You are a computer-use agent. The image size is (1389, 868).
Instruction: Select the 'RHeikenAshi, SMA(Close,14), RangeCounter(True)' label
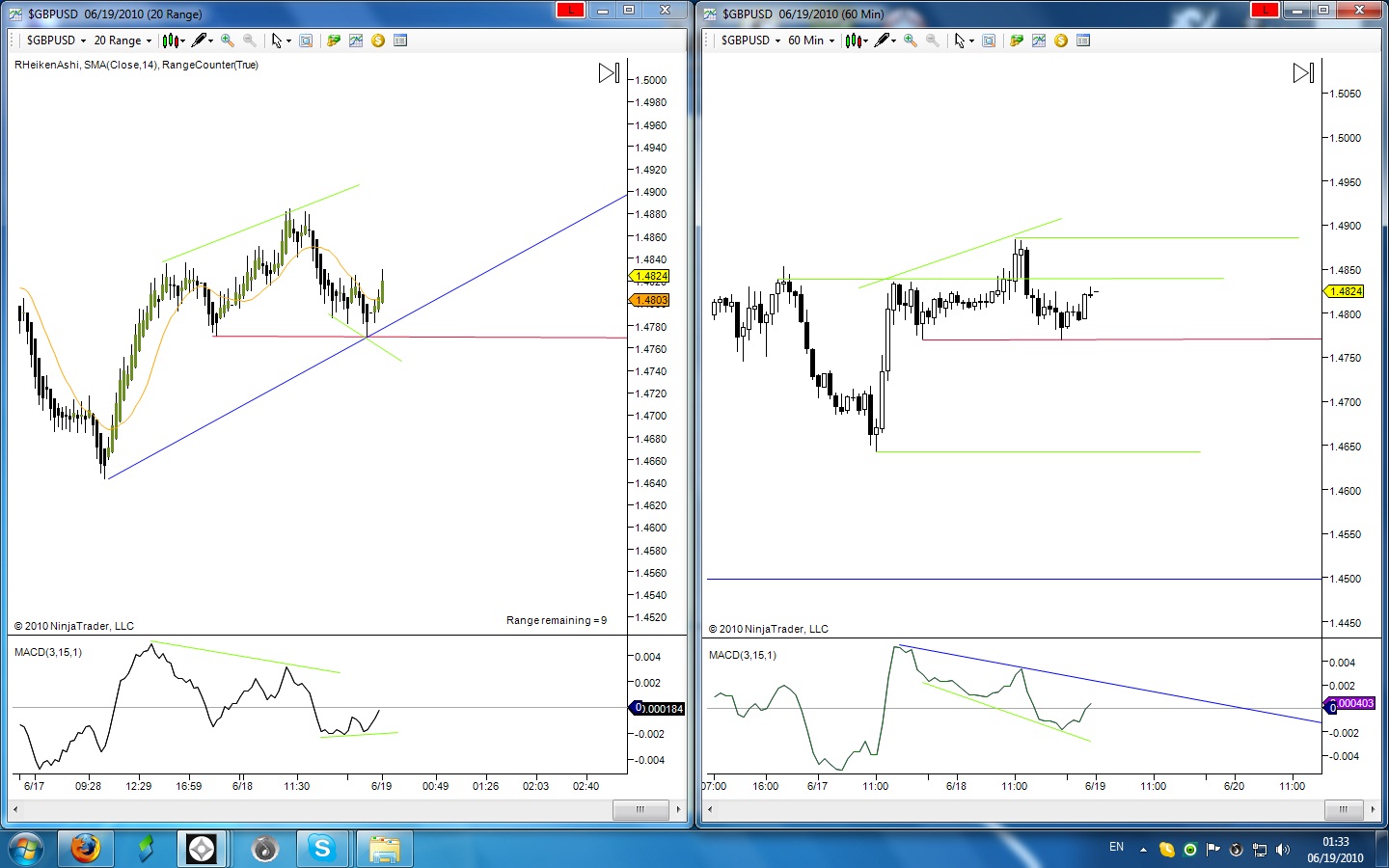tap(136, 65)
